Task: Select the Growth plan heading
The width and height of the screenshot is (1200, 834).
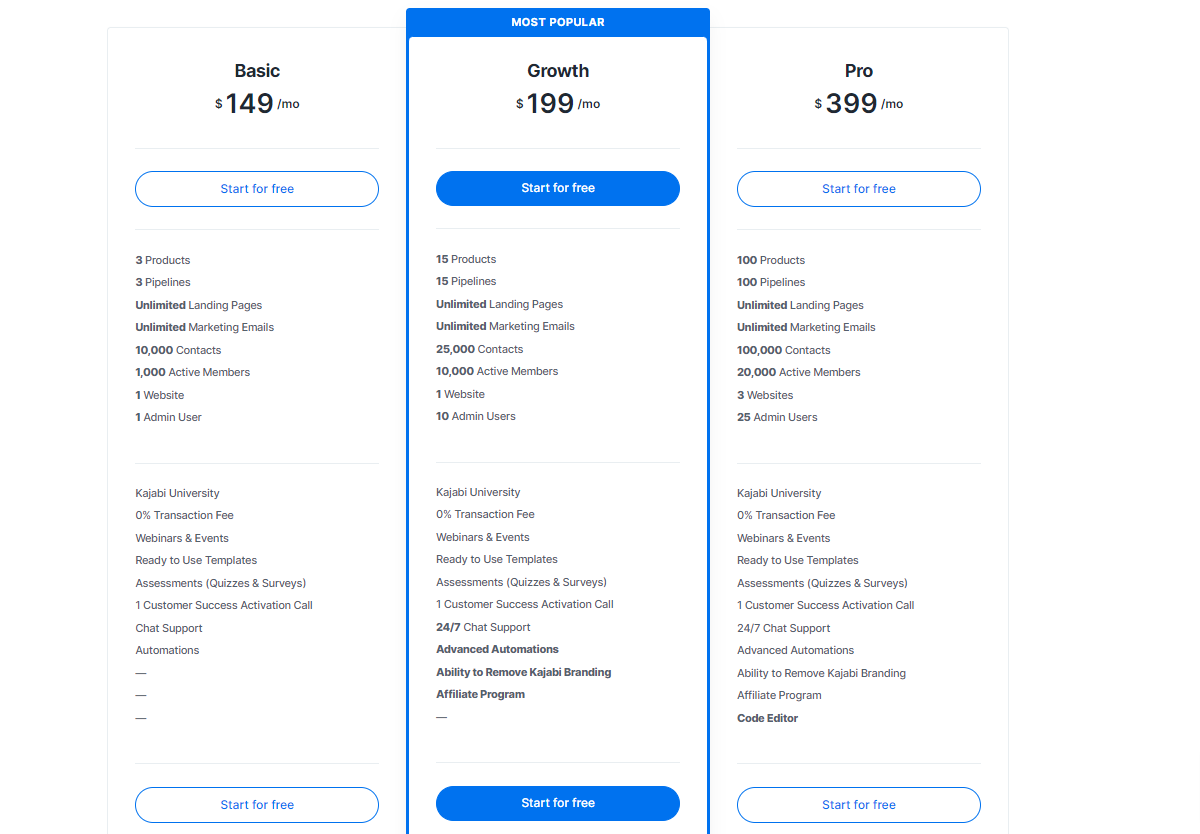Action: 558,71
